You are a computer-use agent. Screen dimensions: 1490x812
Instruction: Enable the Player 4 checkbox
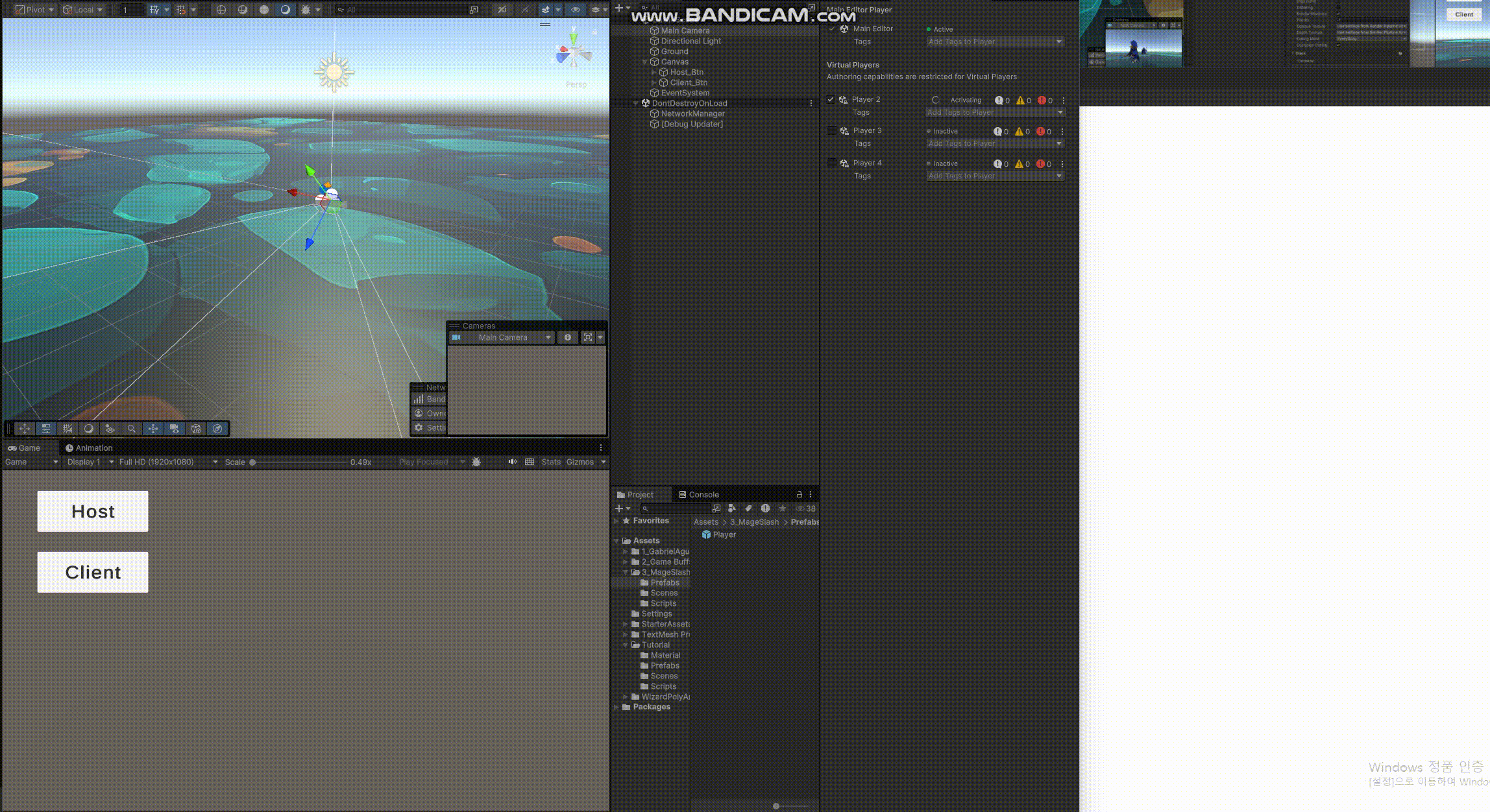tap(831, 163)
